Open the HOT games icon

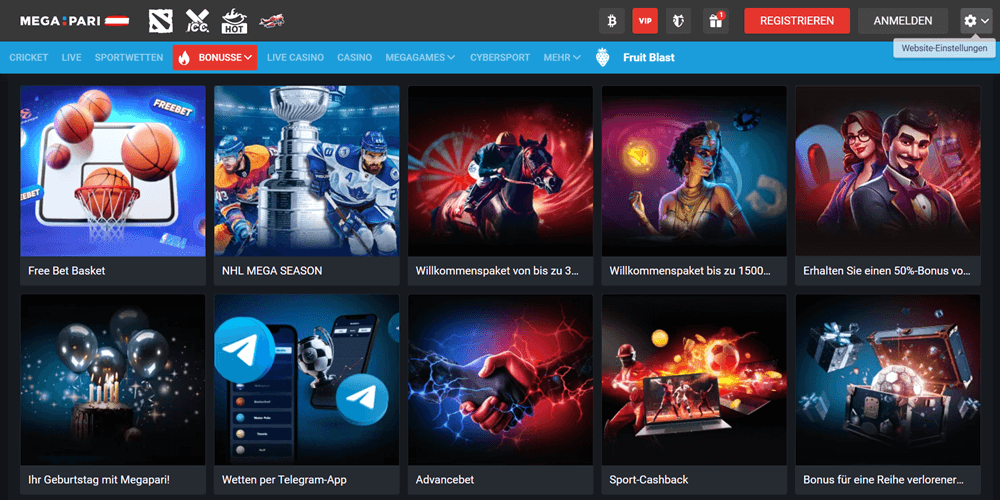234,21
